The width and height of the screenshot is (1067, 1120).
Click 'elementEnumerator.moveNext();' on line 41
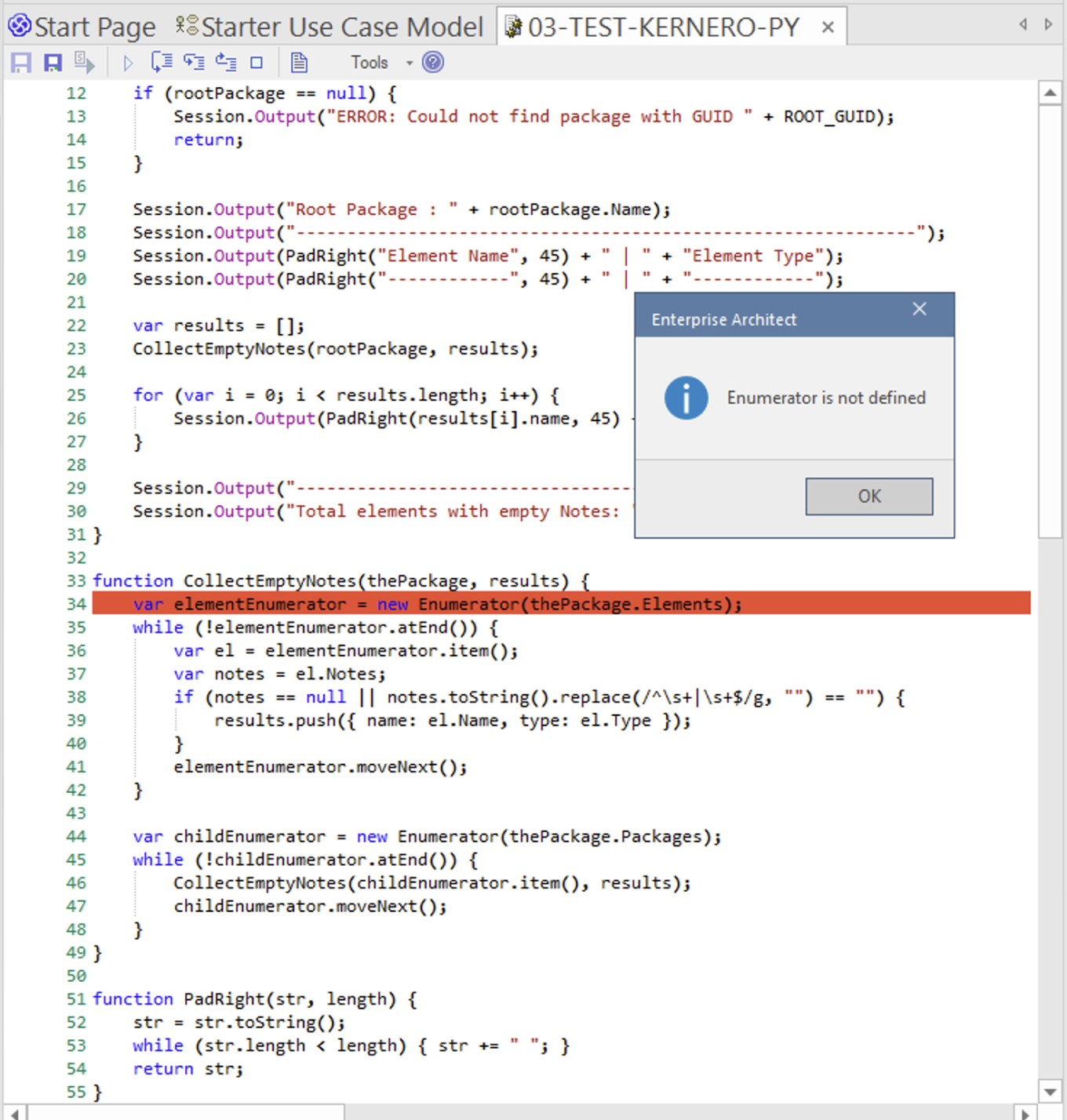[x=320, y=767]
